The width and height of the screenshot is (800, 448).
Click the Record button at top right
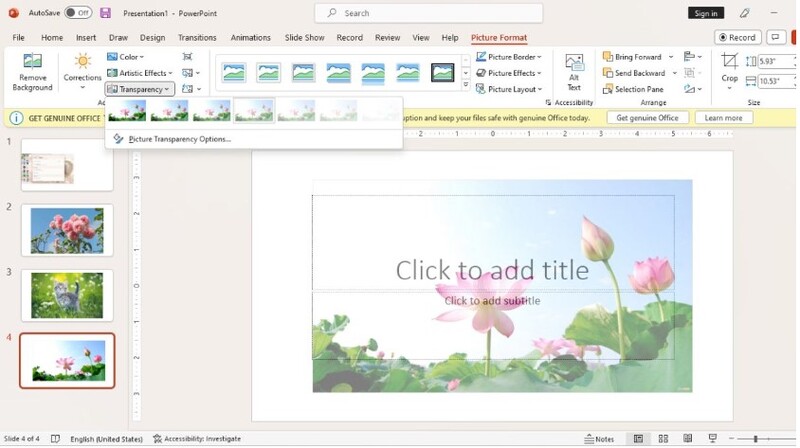(x=737, y=37)
